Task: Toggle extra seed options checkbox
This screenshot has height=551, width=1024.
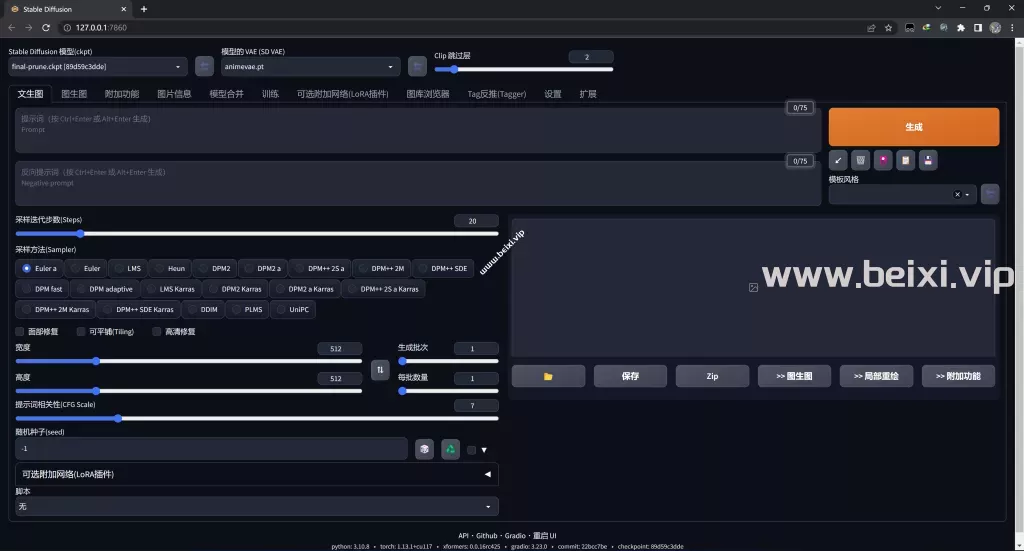Action: tap(472, 450)
